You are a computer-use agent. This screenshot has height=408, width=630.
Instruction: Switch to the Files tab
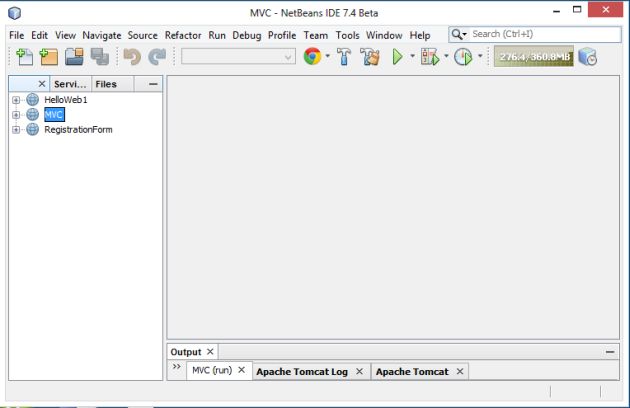click(x=106, y=84)
